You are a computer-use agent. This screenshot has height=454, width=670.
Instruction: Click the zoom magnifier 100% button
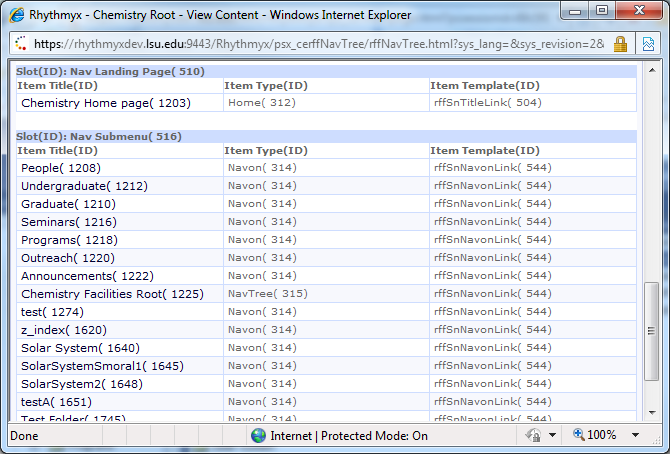click(x=594, y=435)
